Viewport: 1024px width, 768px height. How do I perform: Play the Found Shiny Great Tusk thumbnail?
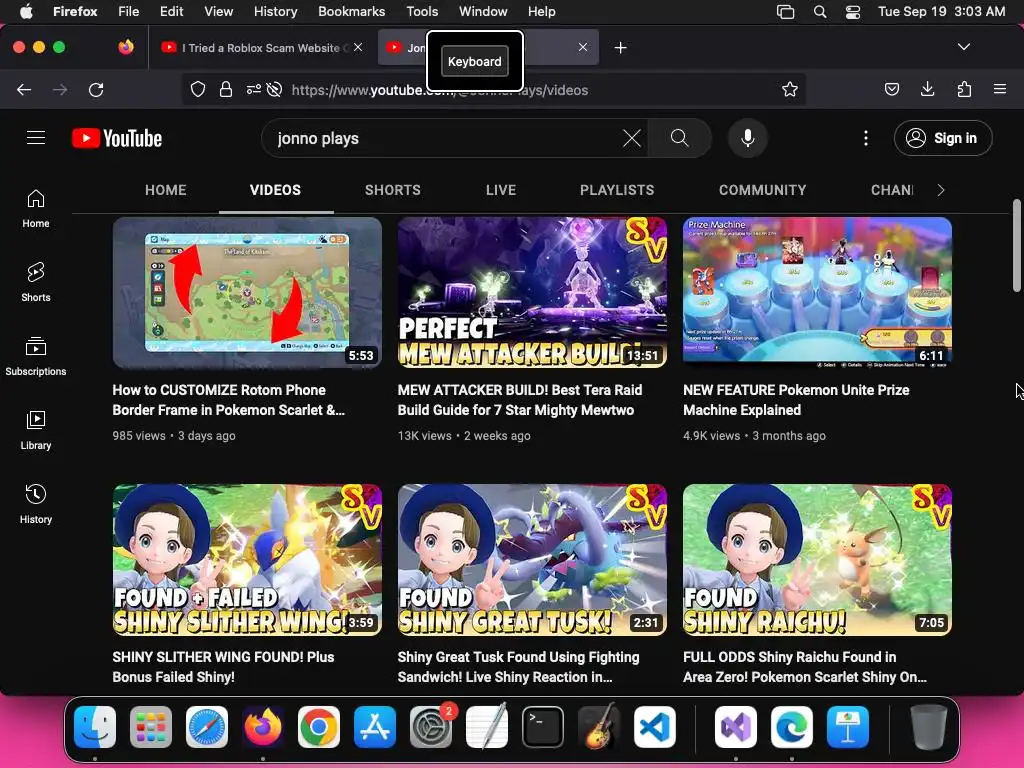532,560
